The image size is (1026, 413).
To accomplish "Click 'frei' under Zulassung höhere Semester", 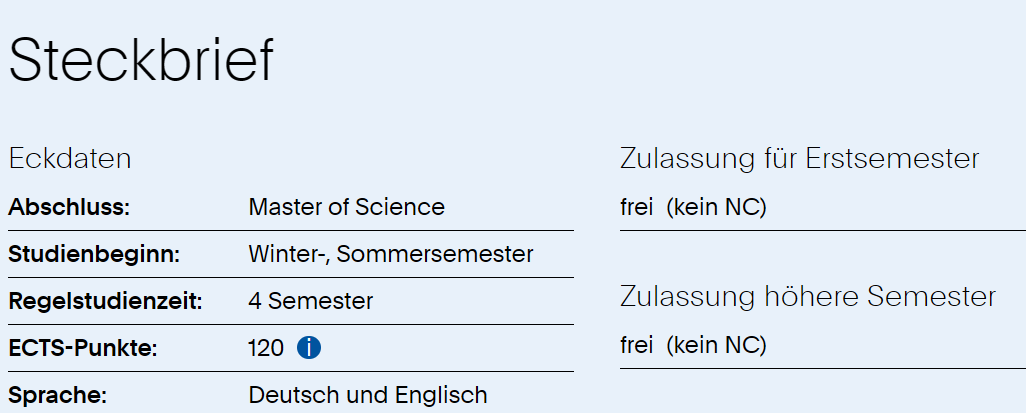I will click(x=636, y=345).
